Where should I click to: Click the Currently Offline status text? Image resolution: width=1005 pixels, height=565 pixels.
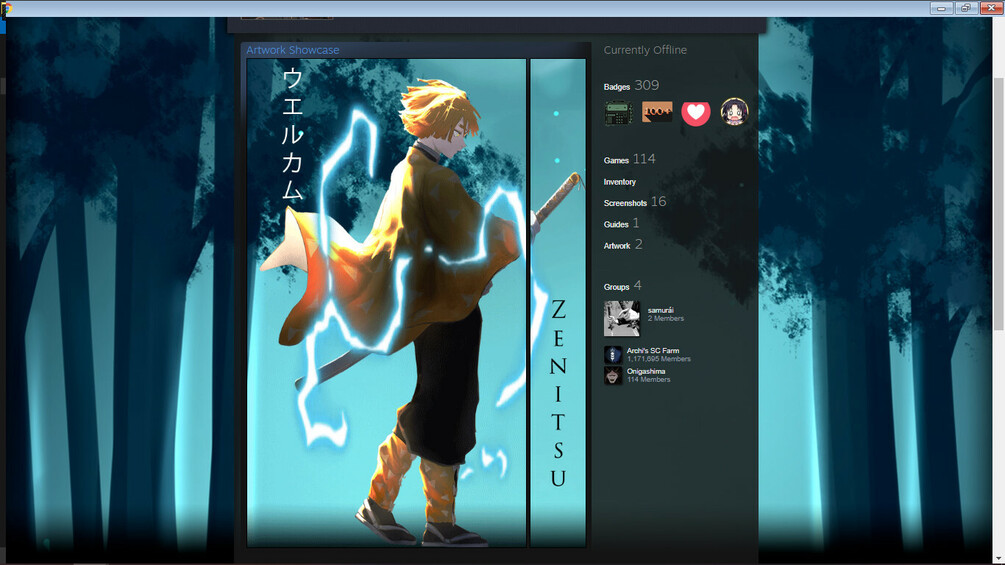(645, 50)
